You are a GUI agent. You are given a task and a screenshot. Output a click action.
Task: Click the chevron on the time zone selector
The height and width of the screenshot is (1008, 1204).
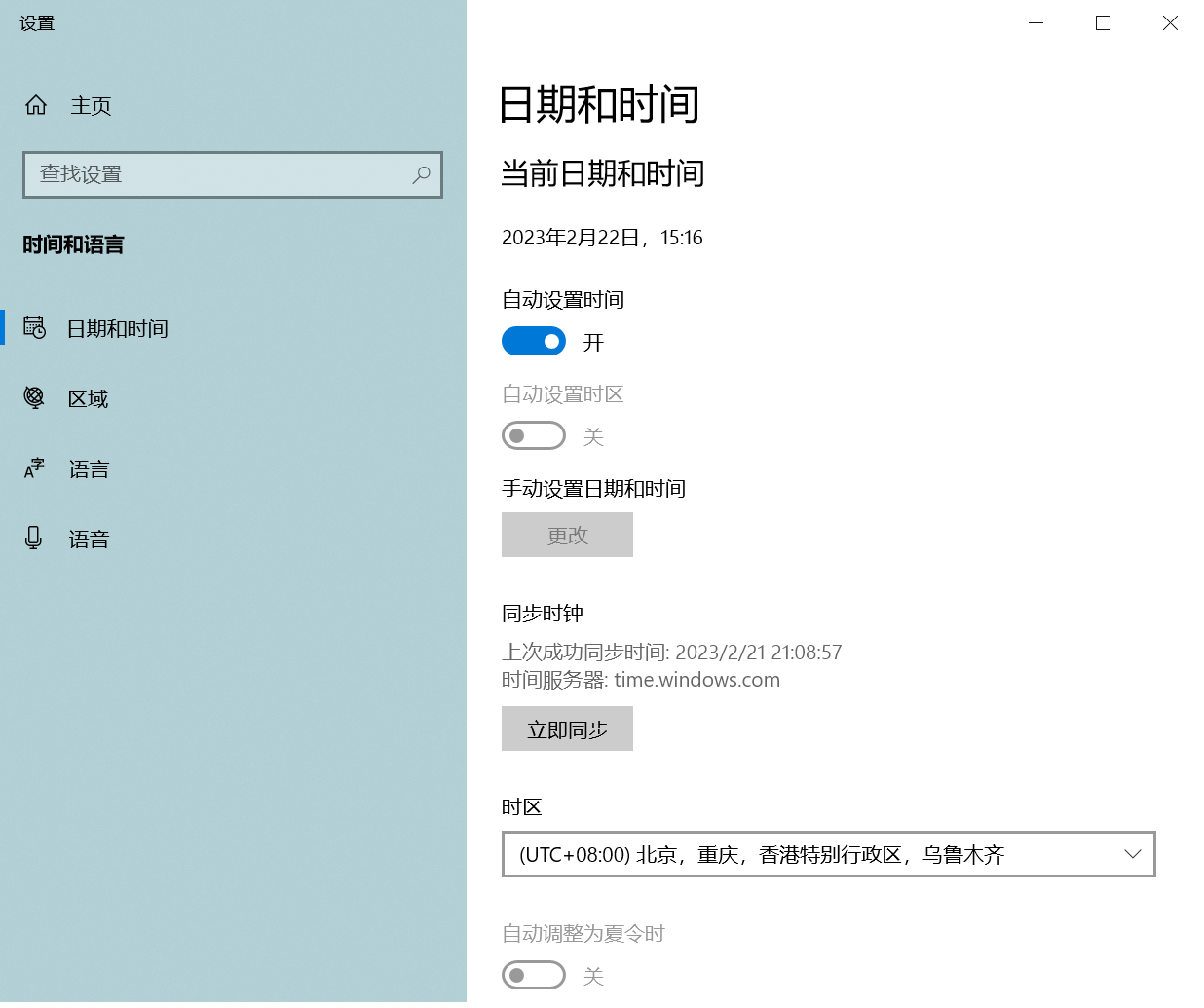coord(1132,854)
